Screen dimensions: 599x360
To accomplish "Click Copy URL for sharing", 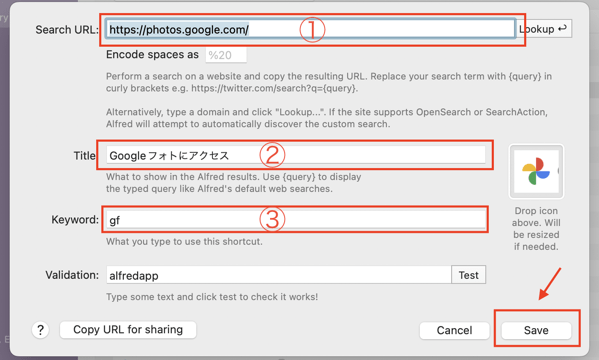I will (128, 329).
